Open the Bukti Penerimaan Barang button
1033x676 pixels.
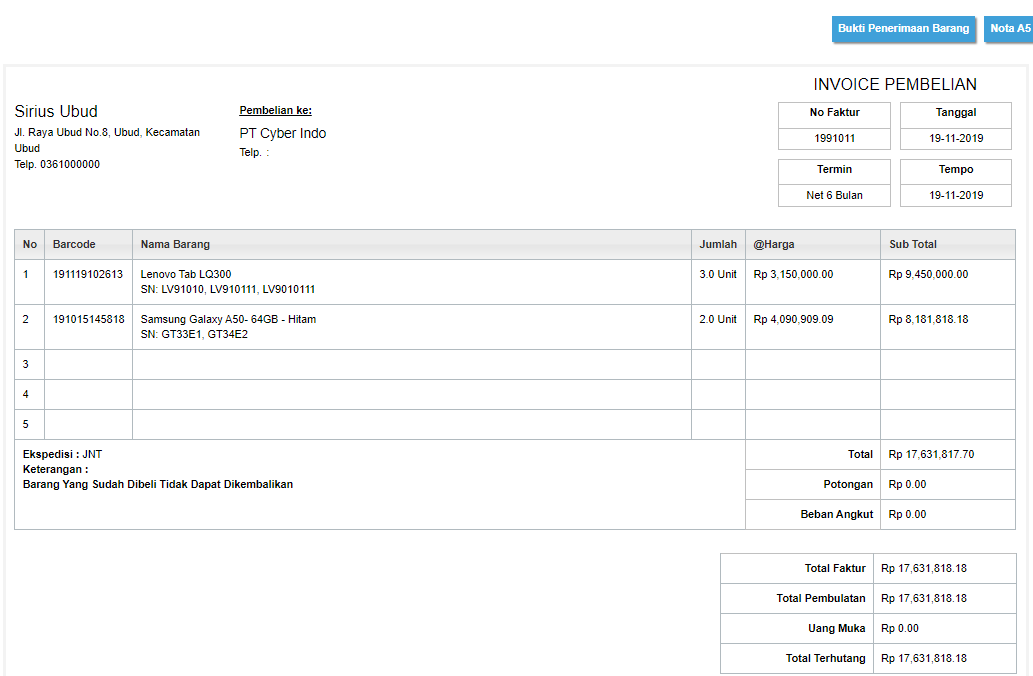903,28
